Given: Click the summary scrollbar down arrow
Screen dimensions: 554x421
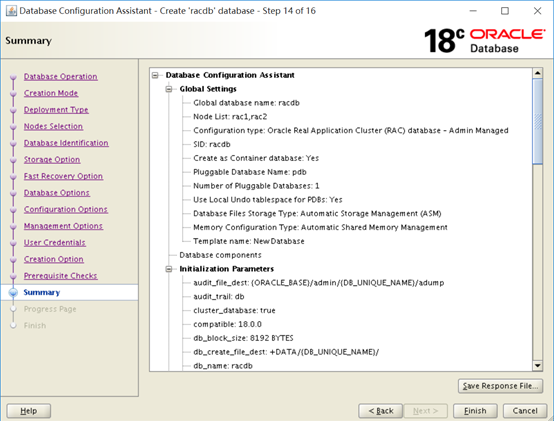Looking at the screenshot, I should coord(537,366).
